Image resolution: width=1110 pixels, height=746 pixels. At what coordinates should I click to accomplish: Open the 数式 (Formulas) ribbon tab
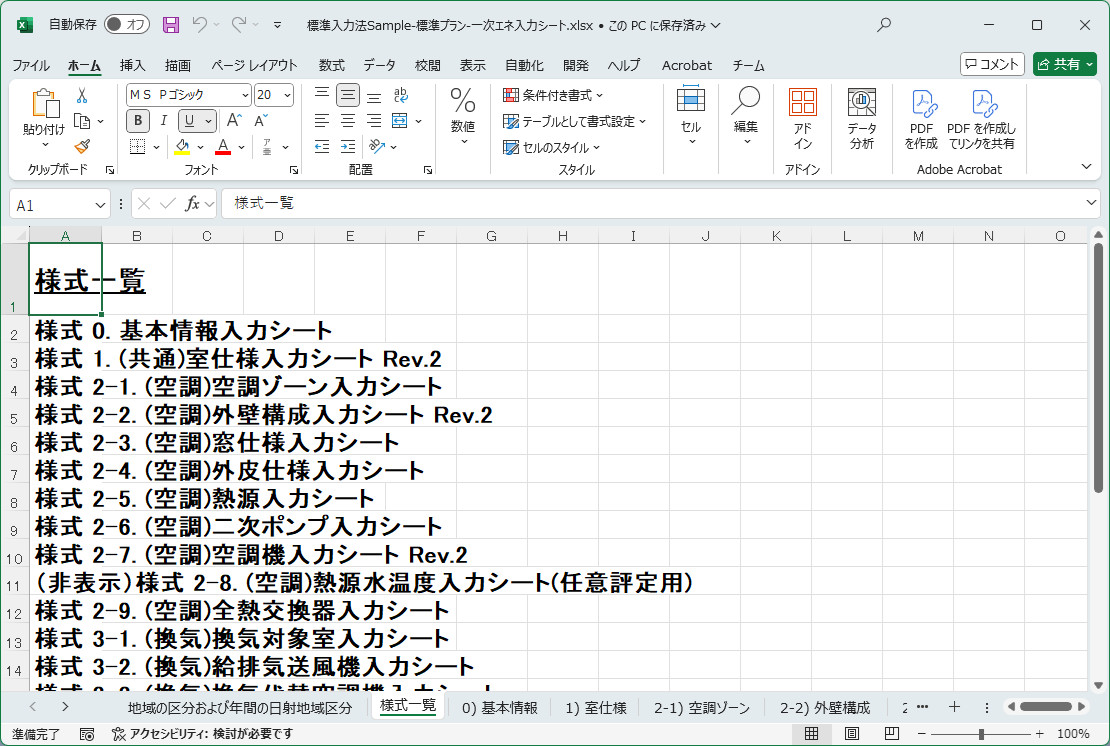pyautogui.click(x=331, y=65)
